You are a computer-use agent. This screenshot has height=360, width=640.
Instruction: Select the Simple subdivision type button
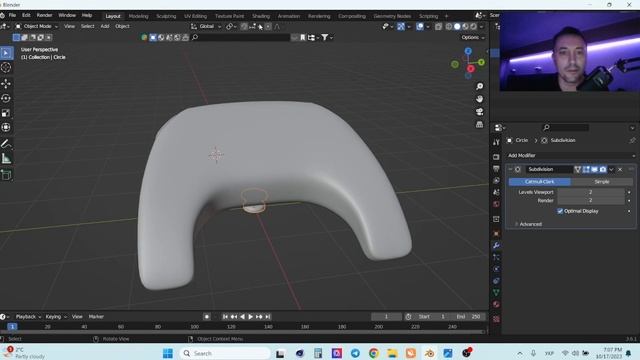pos(602,182)
